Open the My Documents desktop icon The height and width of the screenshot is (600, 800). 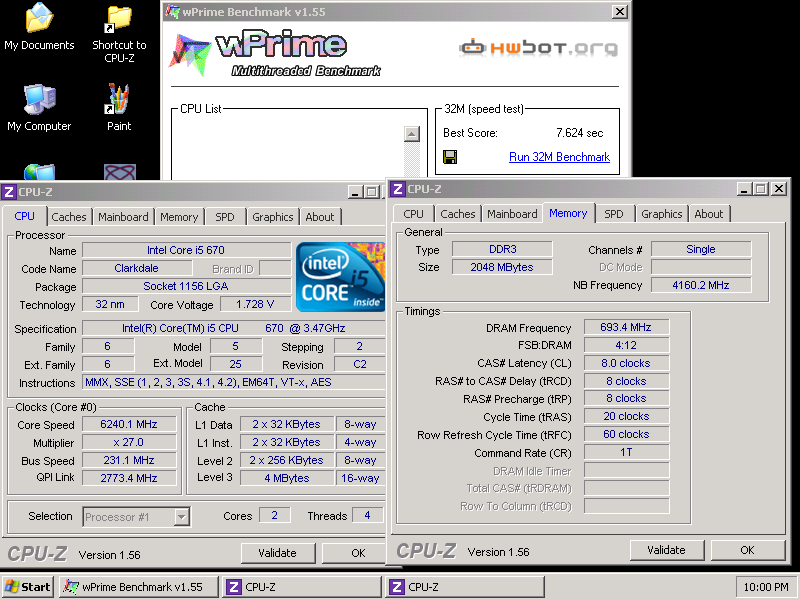[x=39, y=27]
